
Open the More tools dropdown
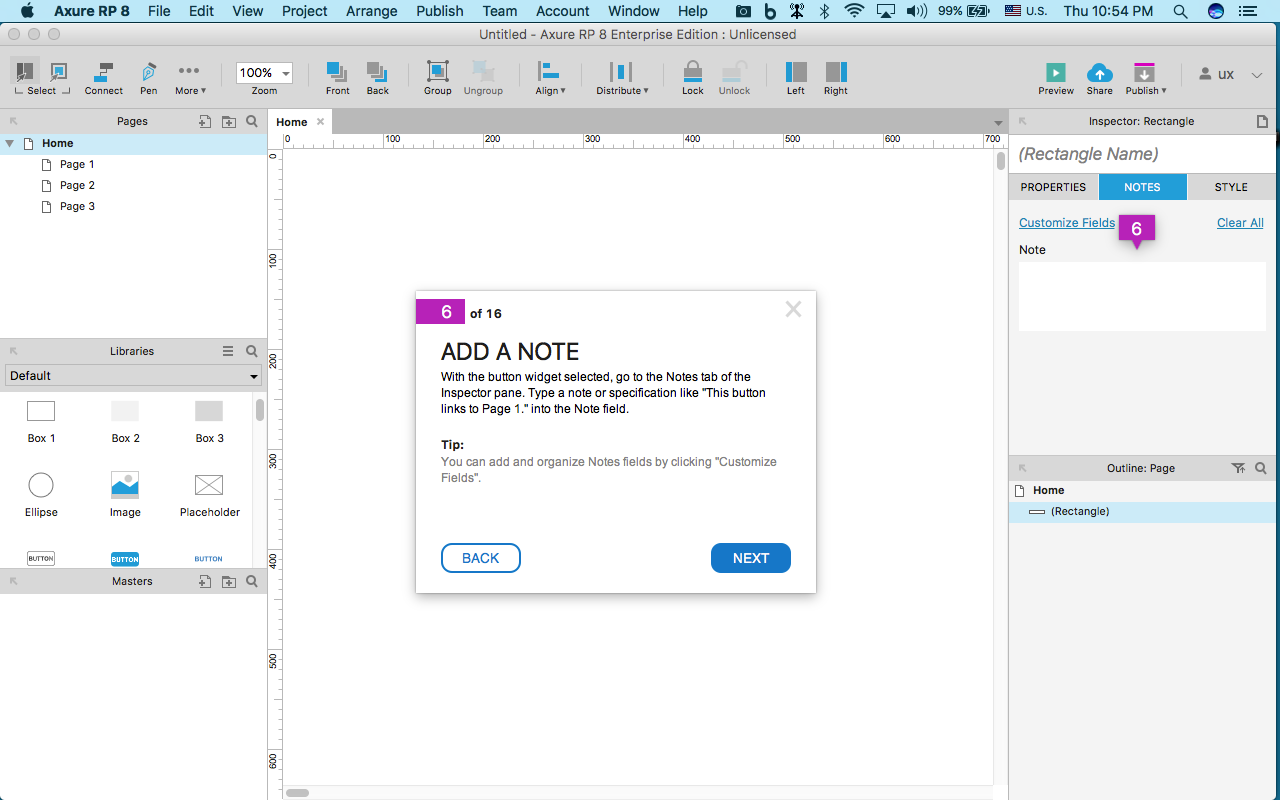pyautogui.click(x=189, y=78)
